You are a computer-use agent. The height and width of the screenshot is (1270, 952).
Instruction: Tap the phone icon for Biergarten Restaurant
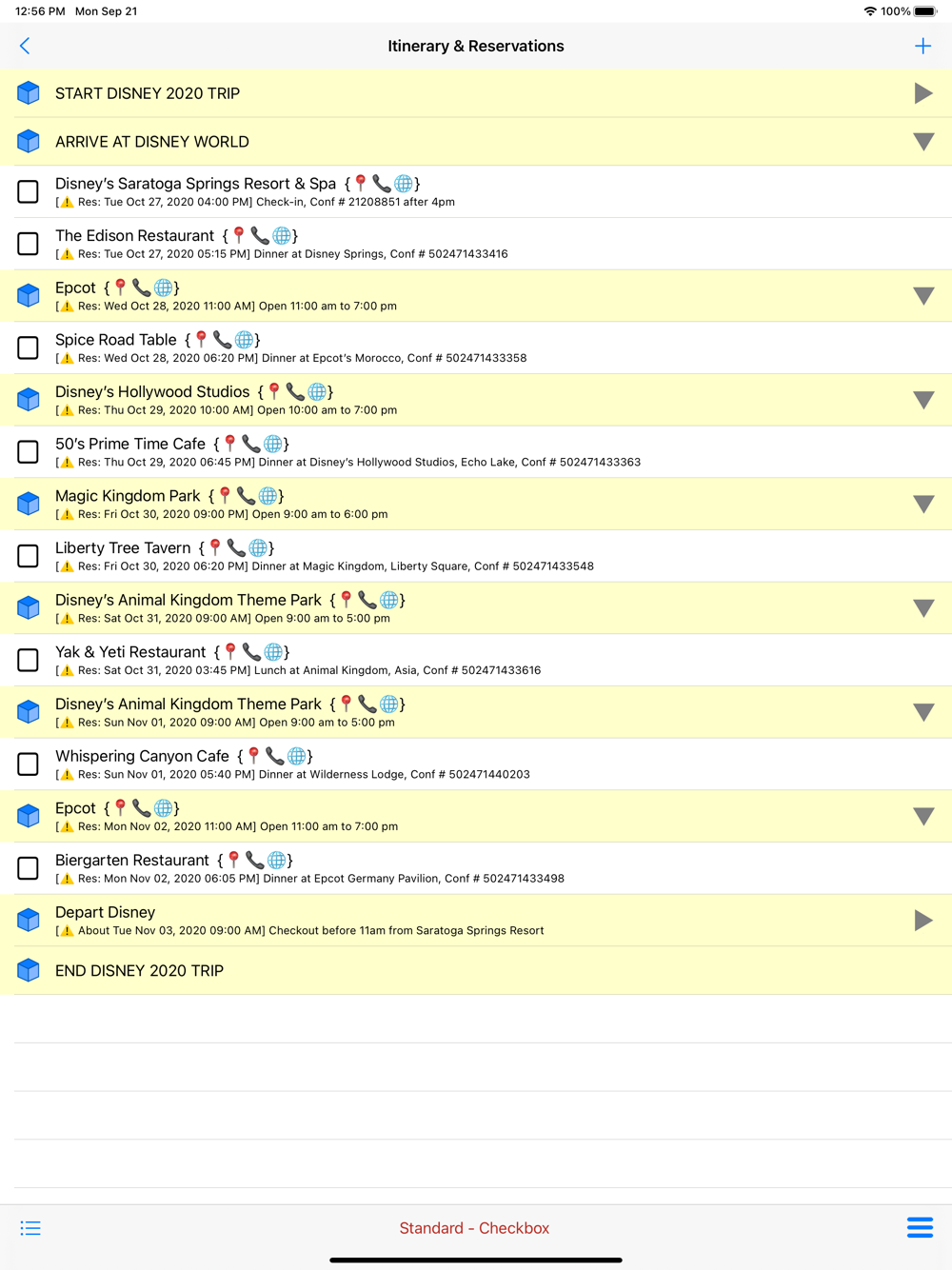pos(255,860)
